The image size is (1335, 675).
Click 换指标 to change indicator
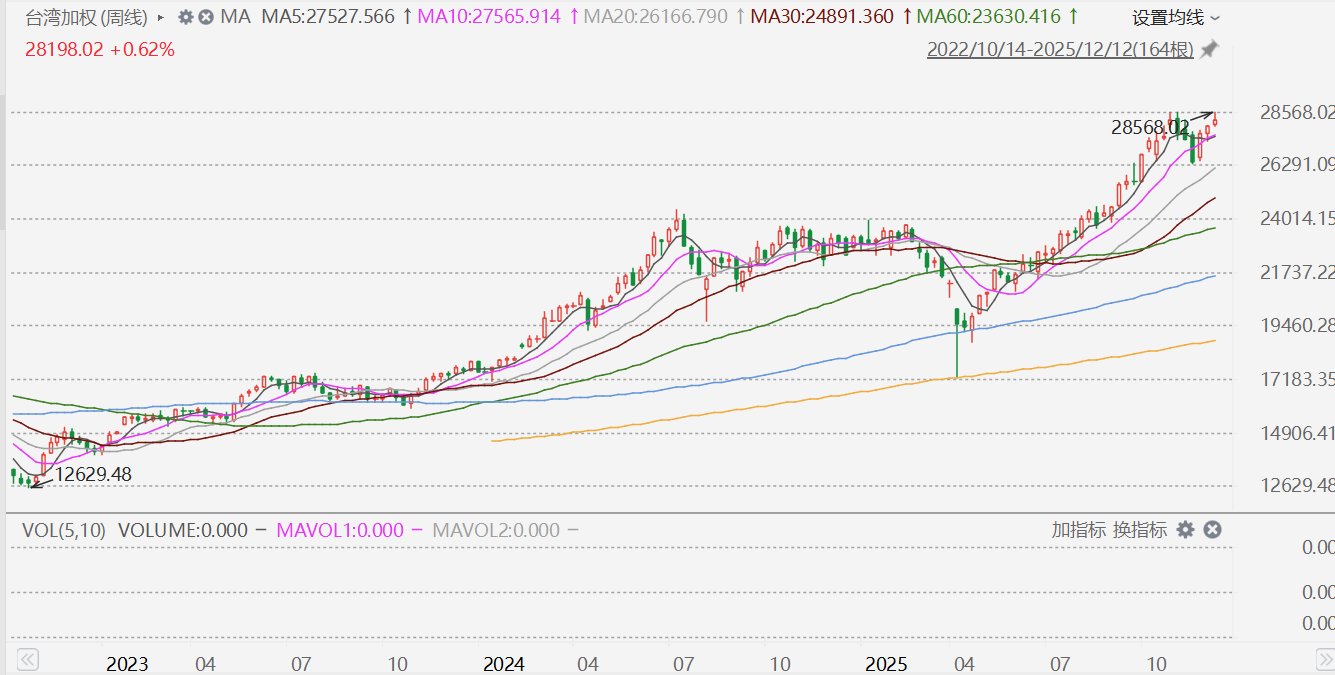tap(1138, 530)
